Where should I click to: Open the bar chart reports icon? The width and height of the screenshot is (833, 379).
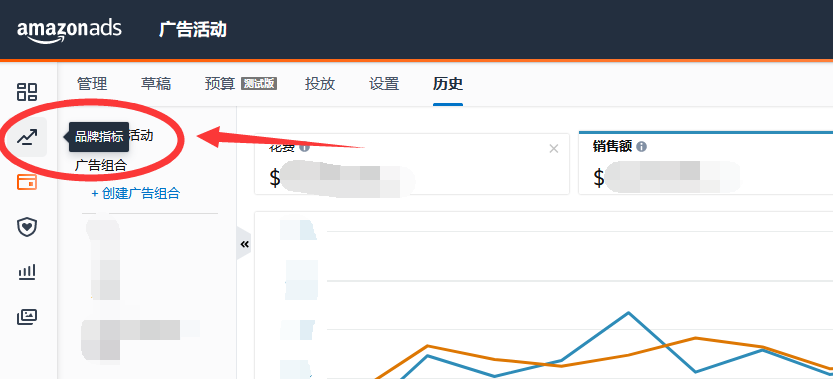tap(27, 273)
